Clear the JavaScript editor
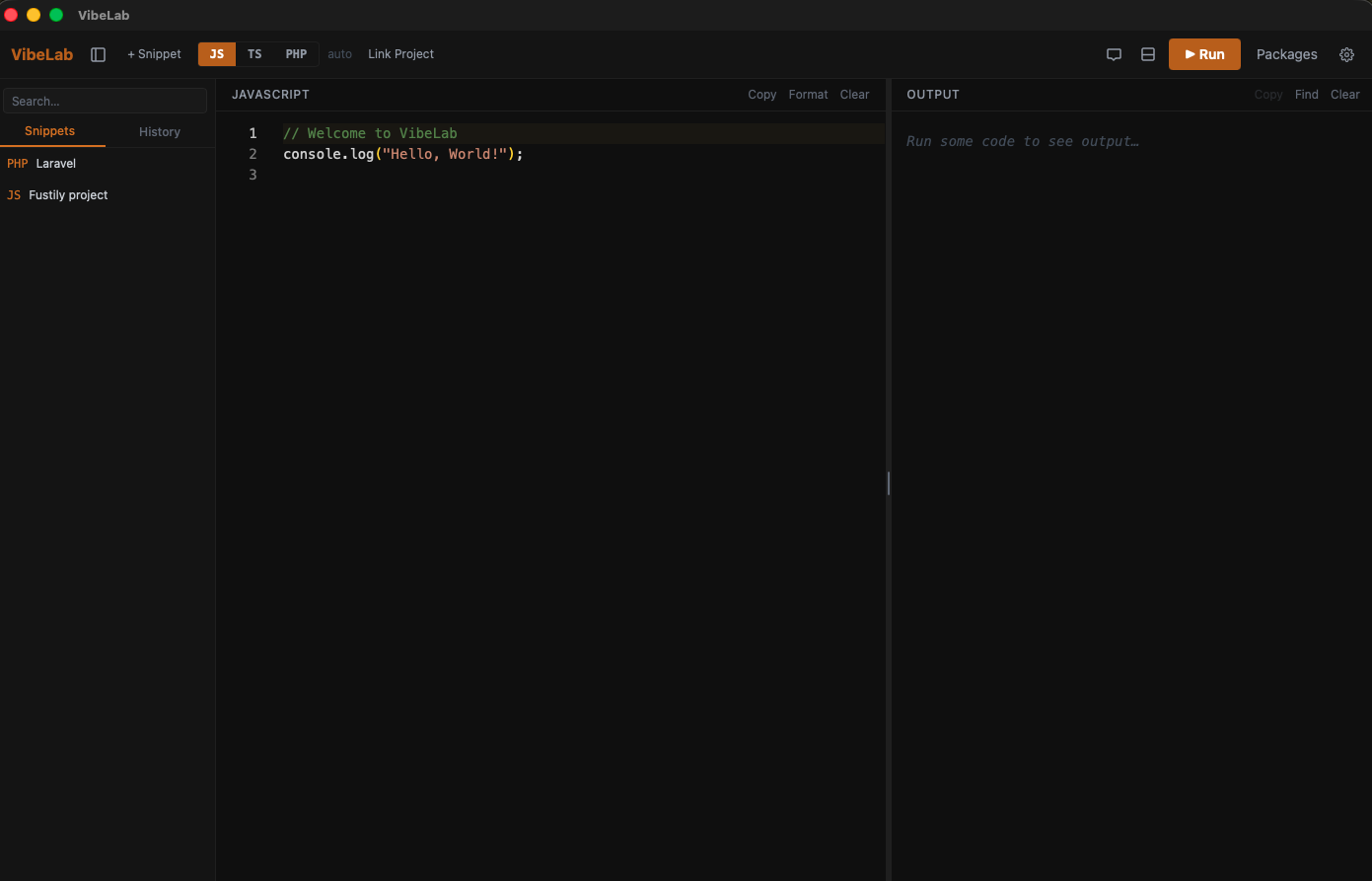 [855, 95]
